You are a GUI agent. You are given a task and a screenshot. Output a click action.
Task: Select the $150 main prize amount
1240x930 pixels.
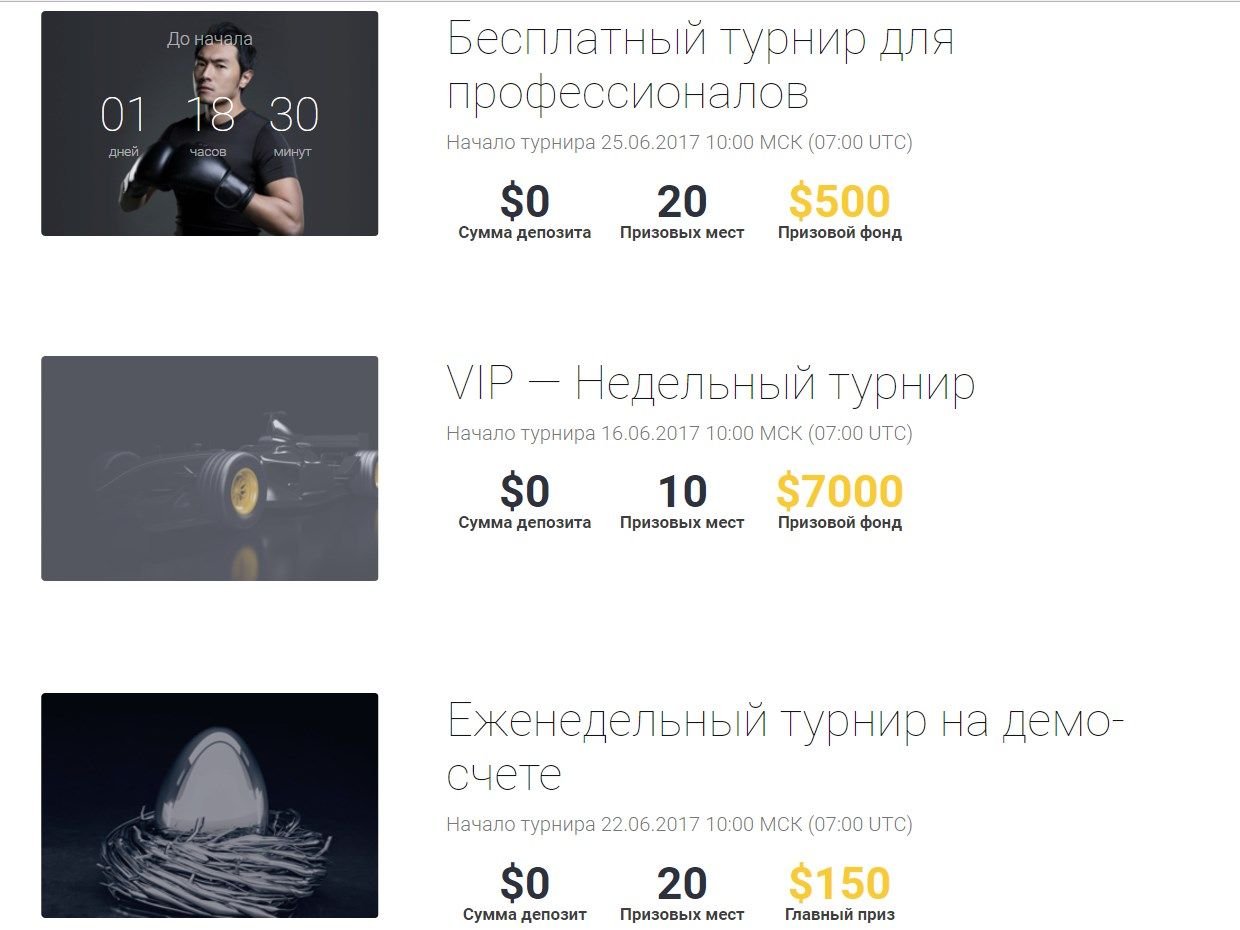pyautogui.click(x=839, y=884)
